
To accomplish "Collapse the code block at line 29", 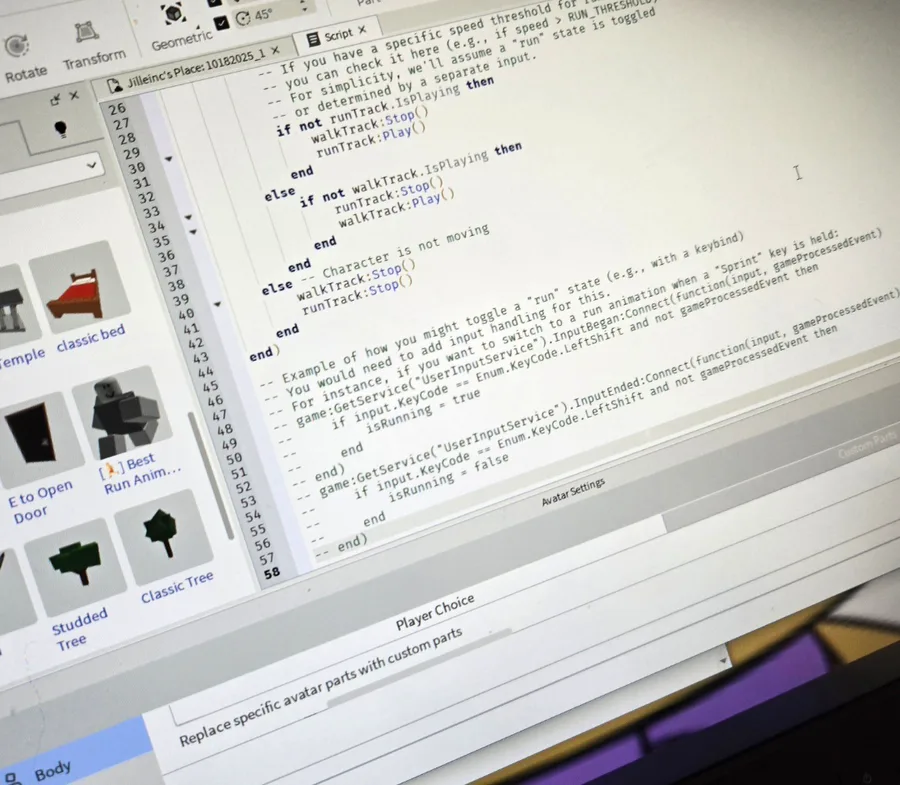I will coord(168,158).
